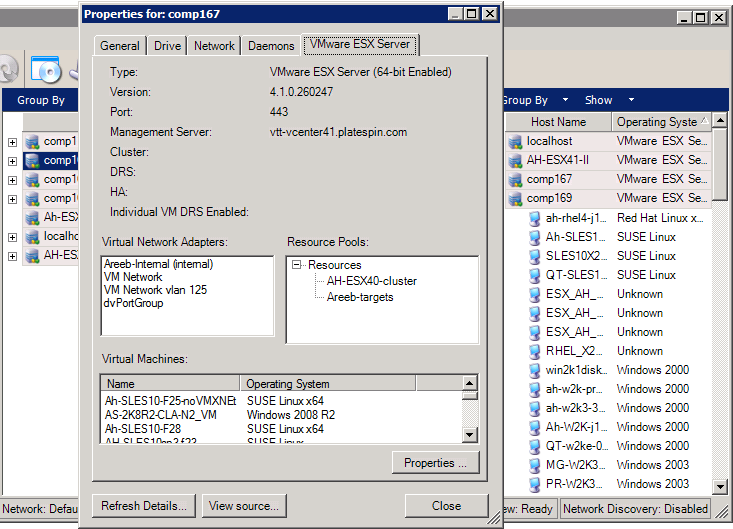733x529 pixels.
Task: Click the ah-rhel4 virtual machine icon
Action: click(x=535, y=218)
